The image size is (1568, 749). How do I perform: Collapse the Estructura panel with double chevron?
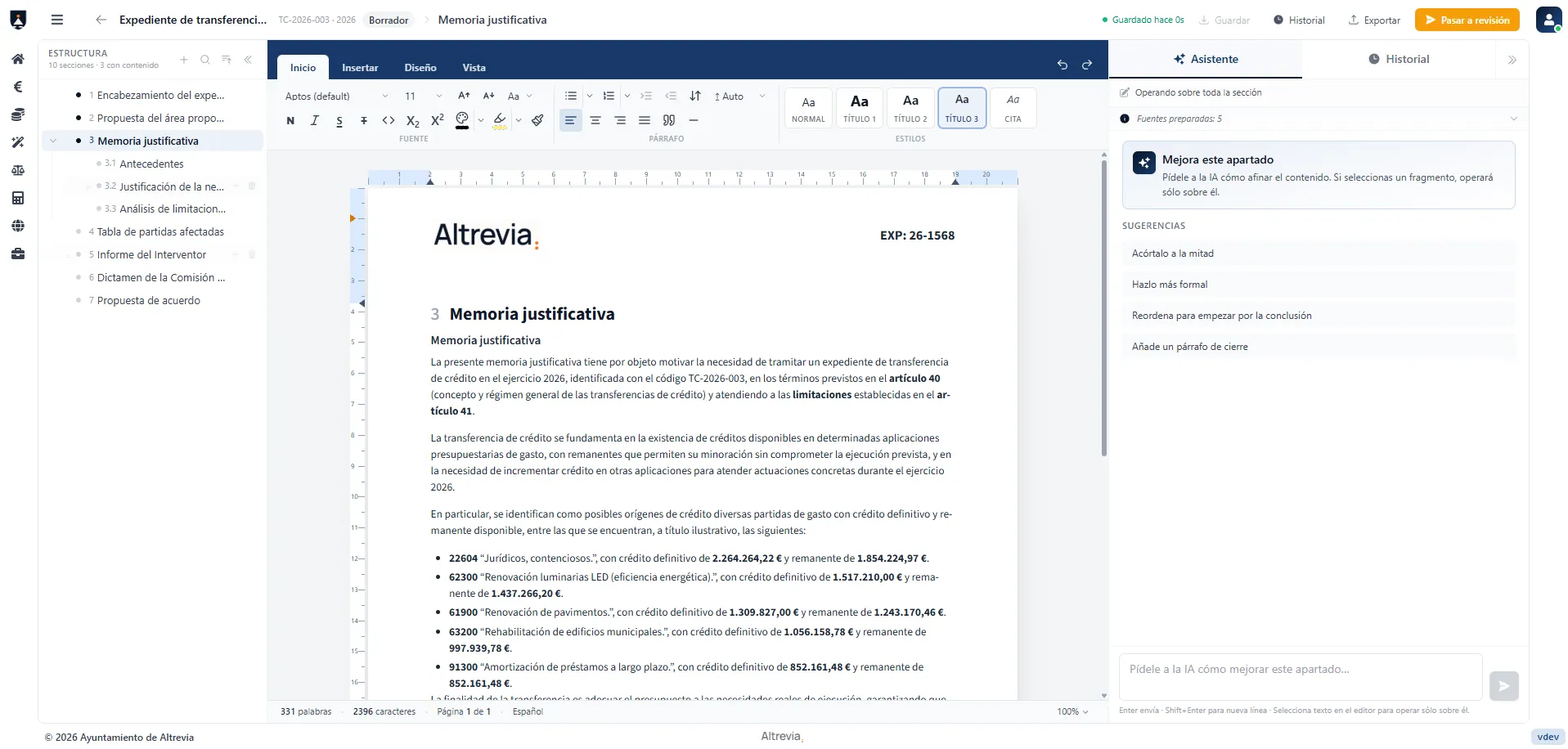(248, 59)
